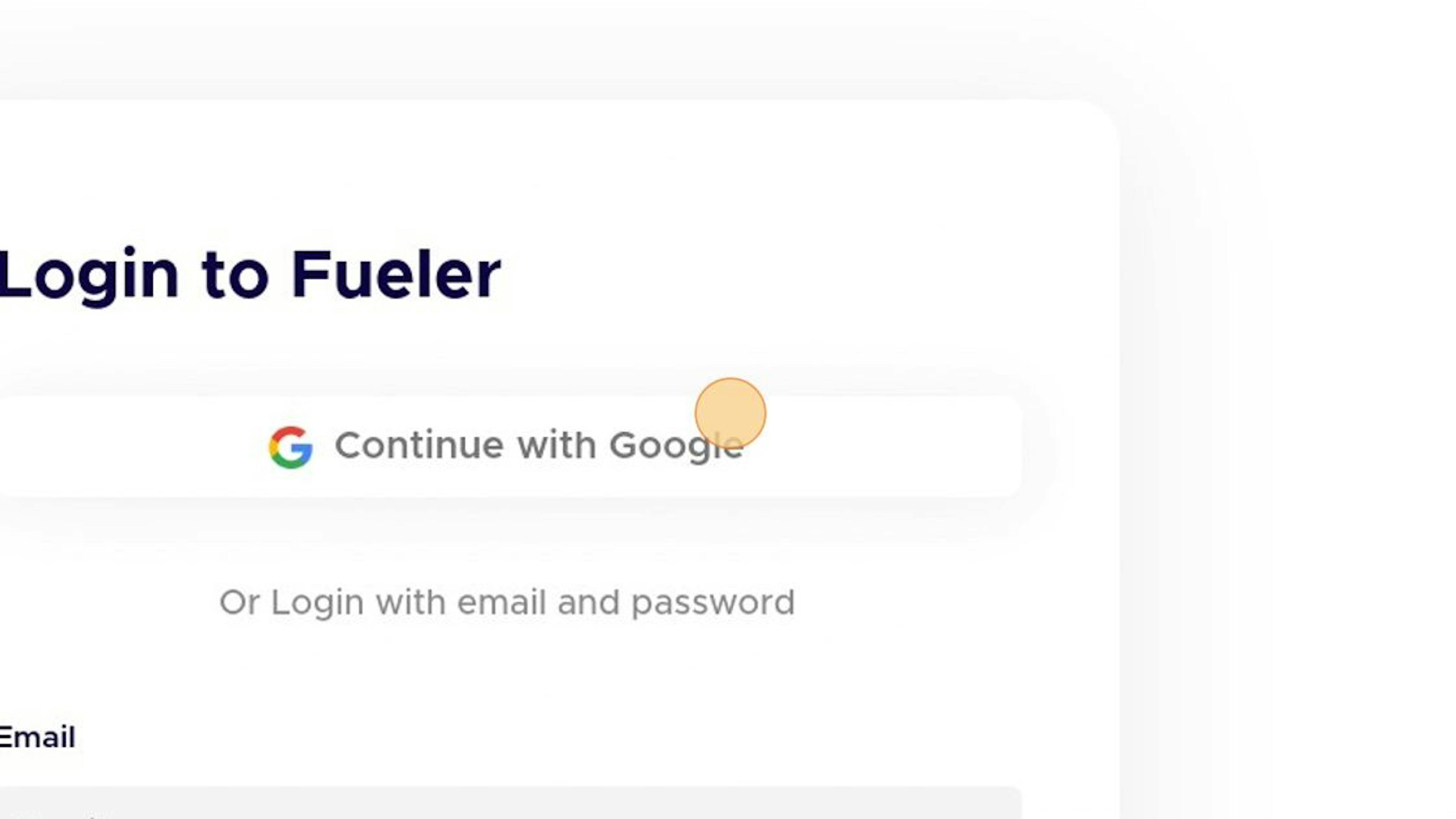Click the word "email" in the caption
This screenshot has width=1456, height=819.
click(501, 602)
